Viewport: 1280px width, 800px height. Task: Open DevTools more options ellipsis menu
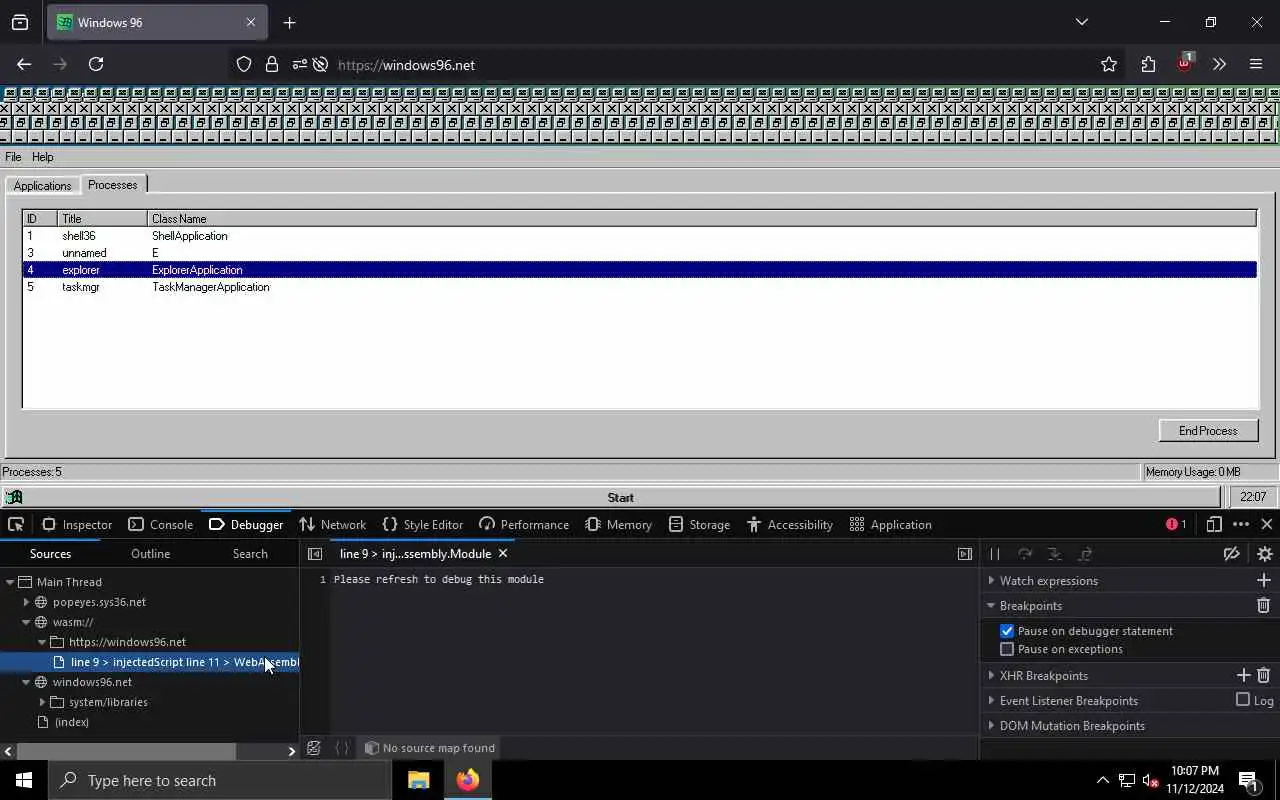tap(1241, 524)
